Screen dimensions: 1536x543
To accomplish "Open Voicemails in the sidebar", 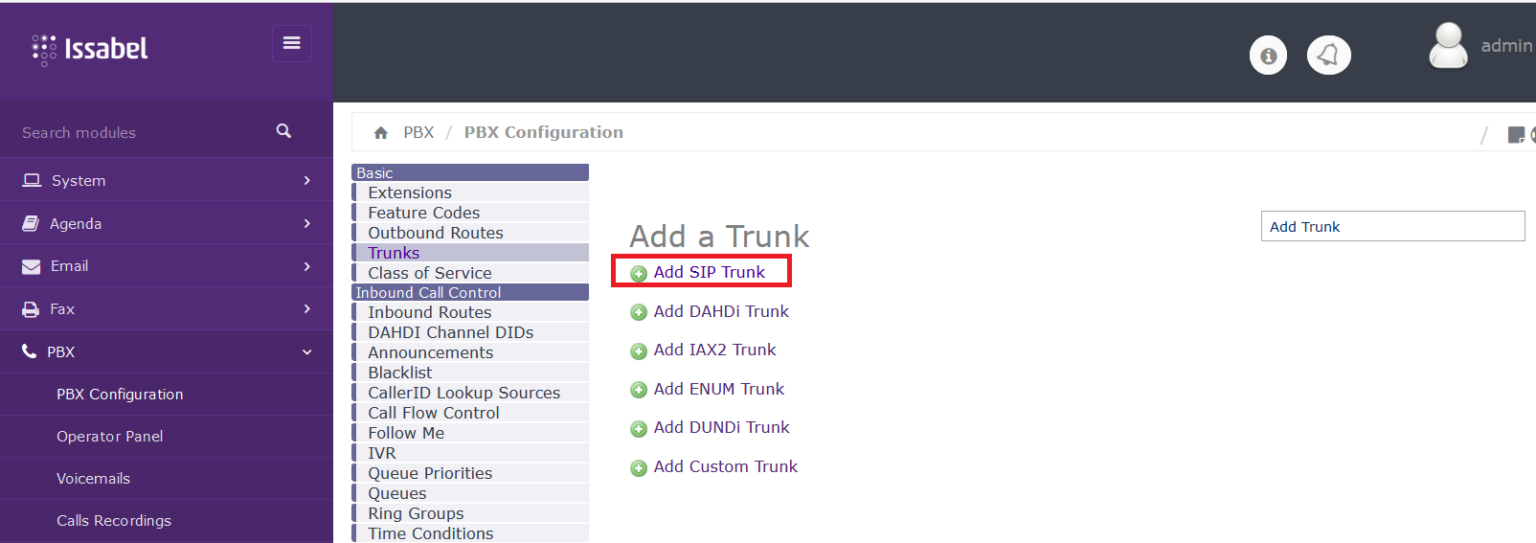I will [93, 478].
